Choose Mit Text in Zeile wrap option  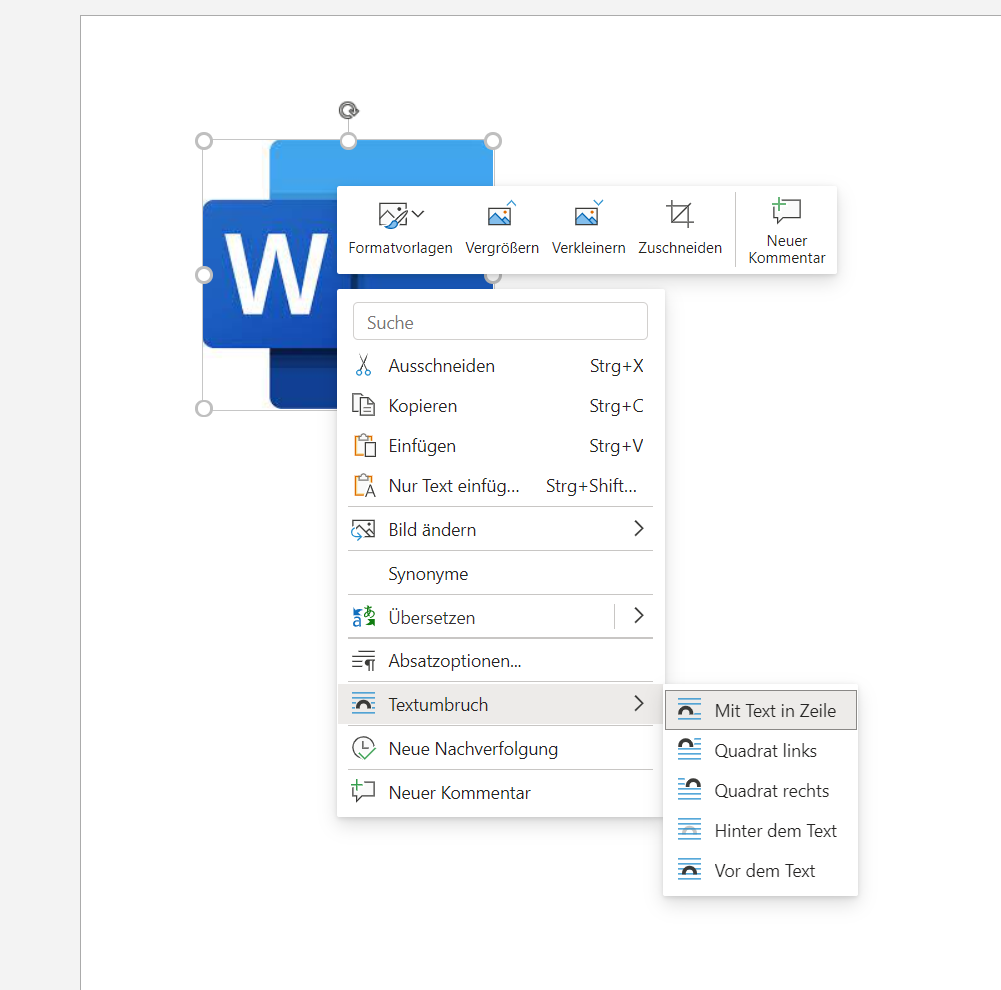click(x=760, y=711)
